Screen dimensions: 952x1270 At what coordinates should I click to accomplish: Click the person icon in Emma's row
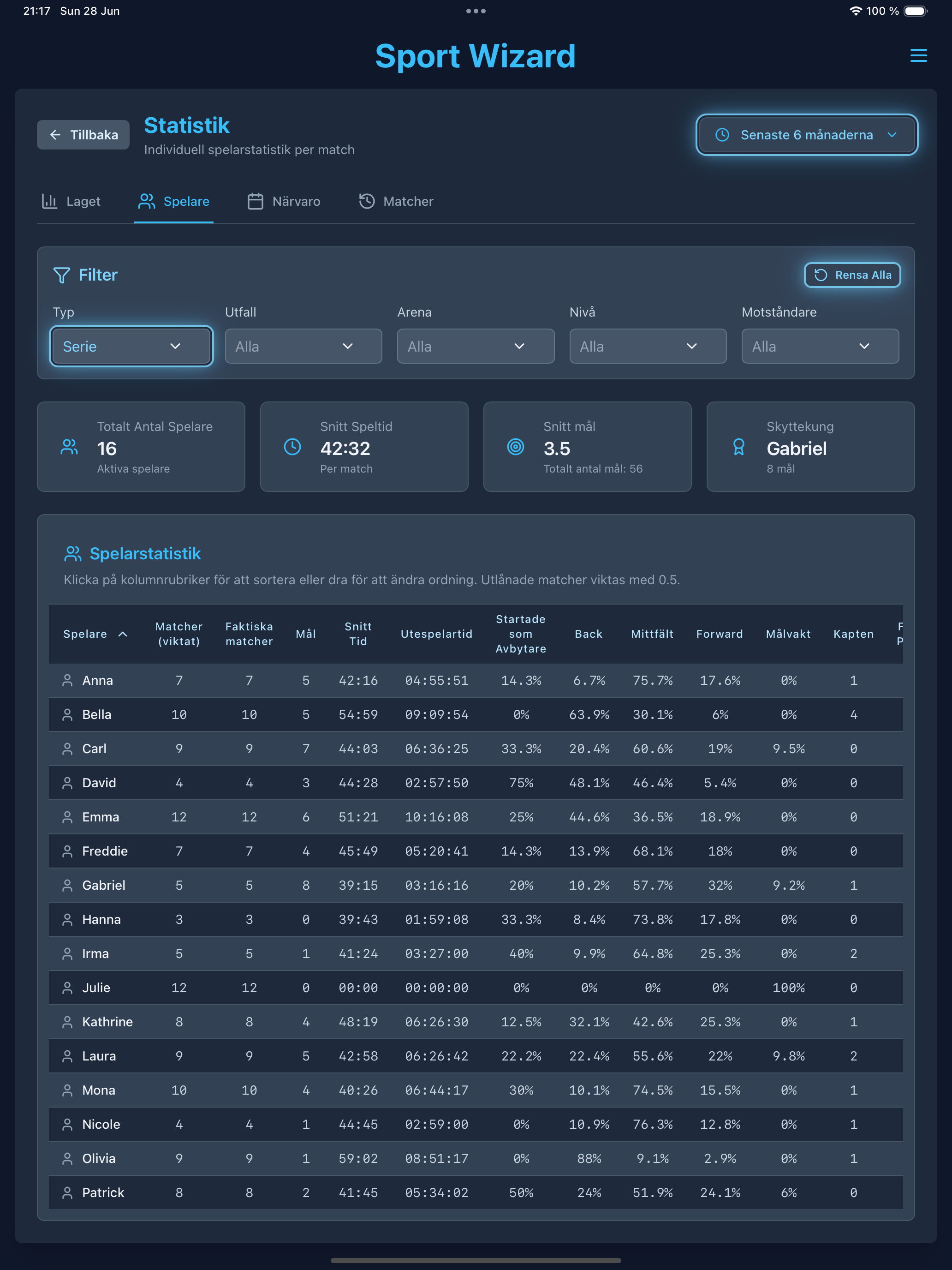pos(67,818)
